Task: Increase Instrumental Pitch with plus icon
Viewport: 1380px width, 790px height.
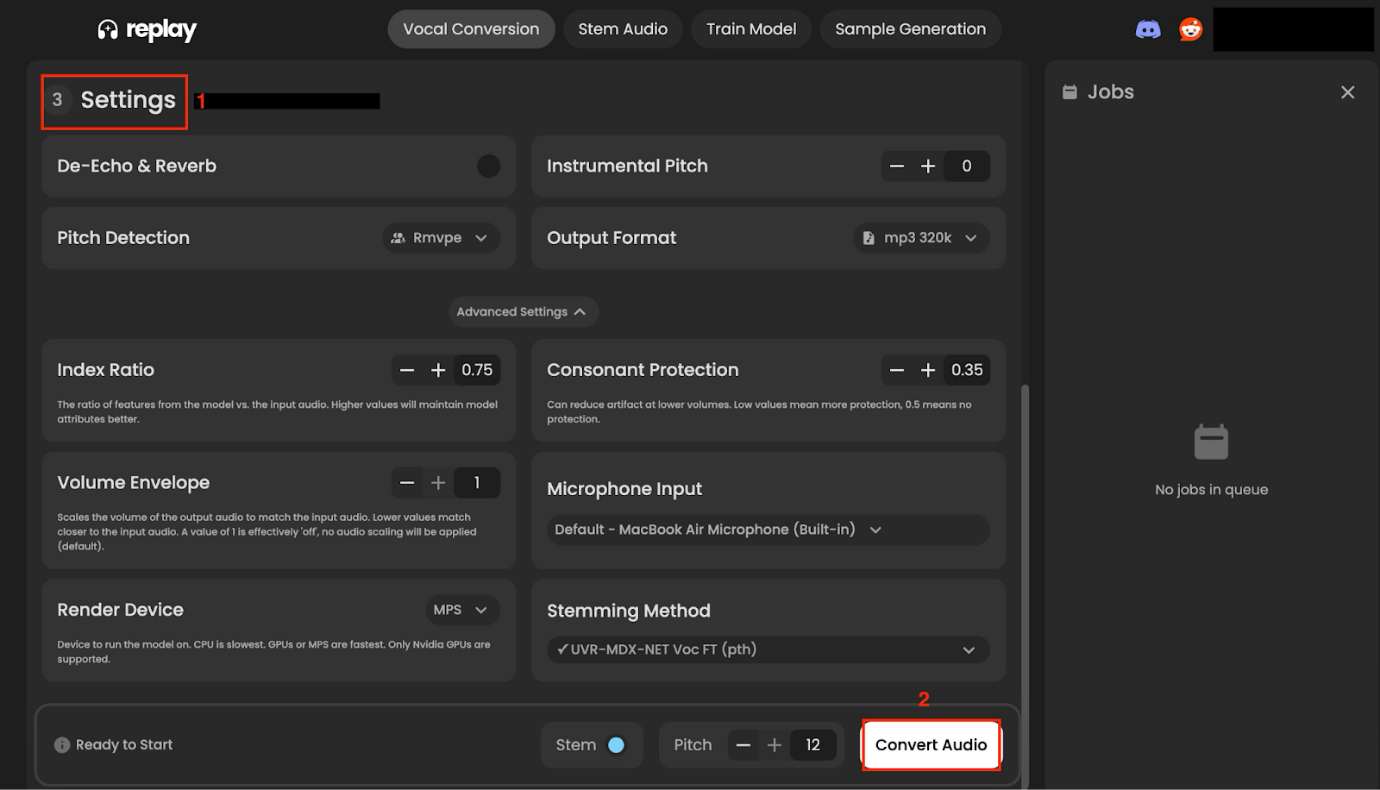Action: point(928,166)
